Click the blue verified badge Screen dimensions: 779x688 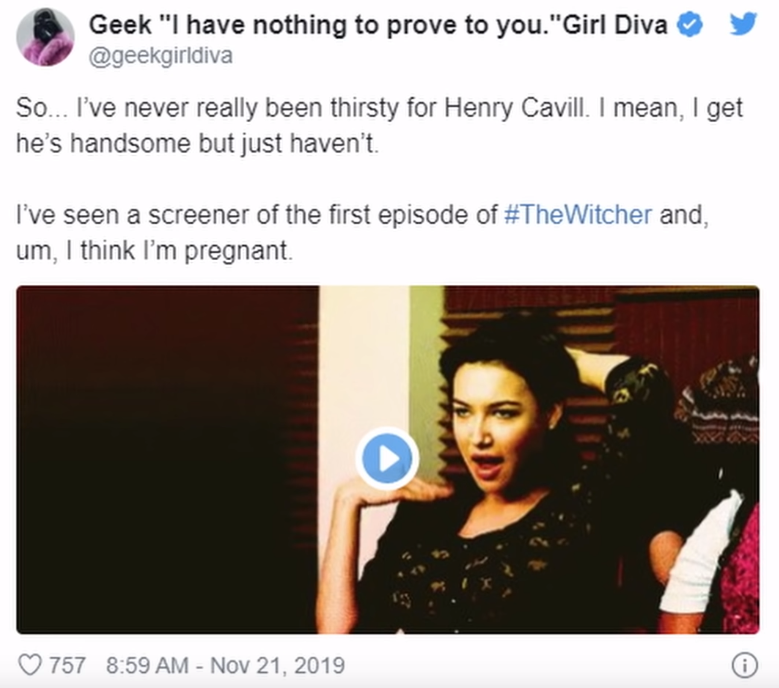[x=690, y=27]
